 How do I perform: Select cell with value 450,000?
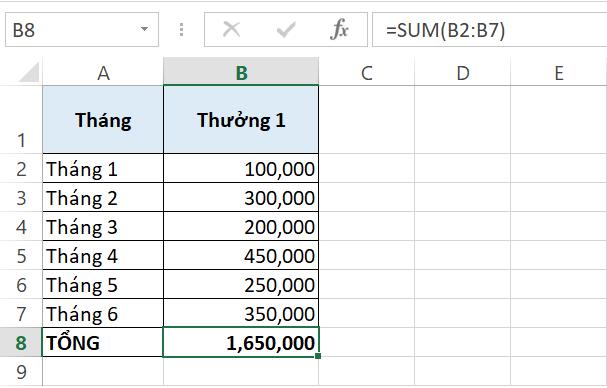(x=241, y=256)
